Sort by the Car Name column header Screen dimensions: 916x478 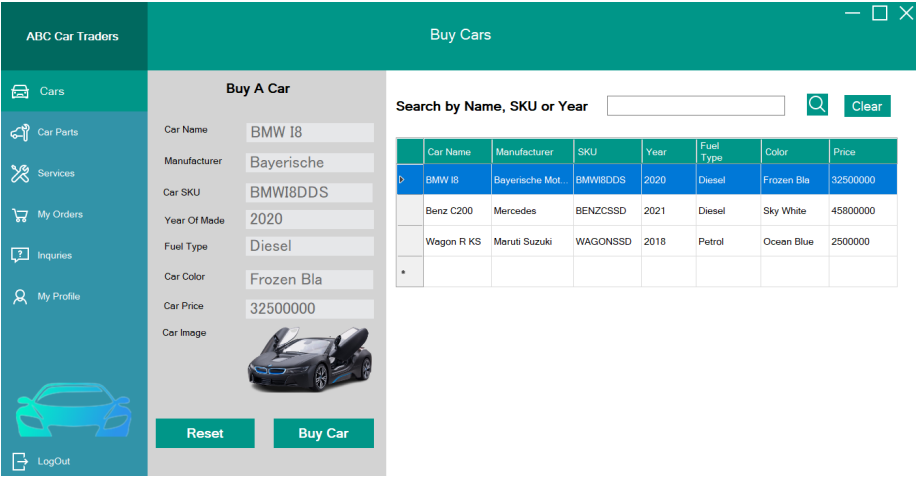[x=457, y=152]
